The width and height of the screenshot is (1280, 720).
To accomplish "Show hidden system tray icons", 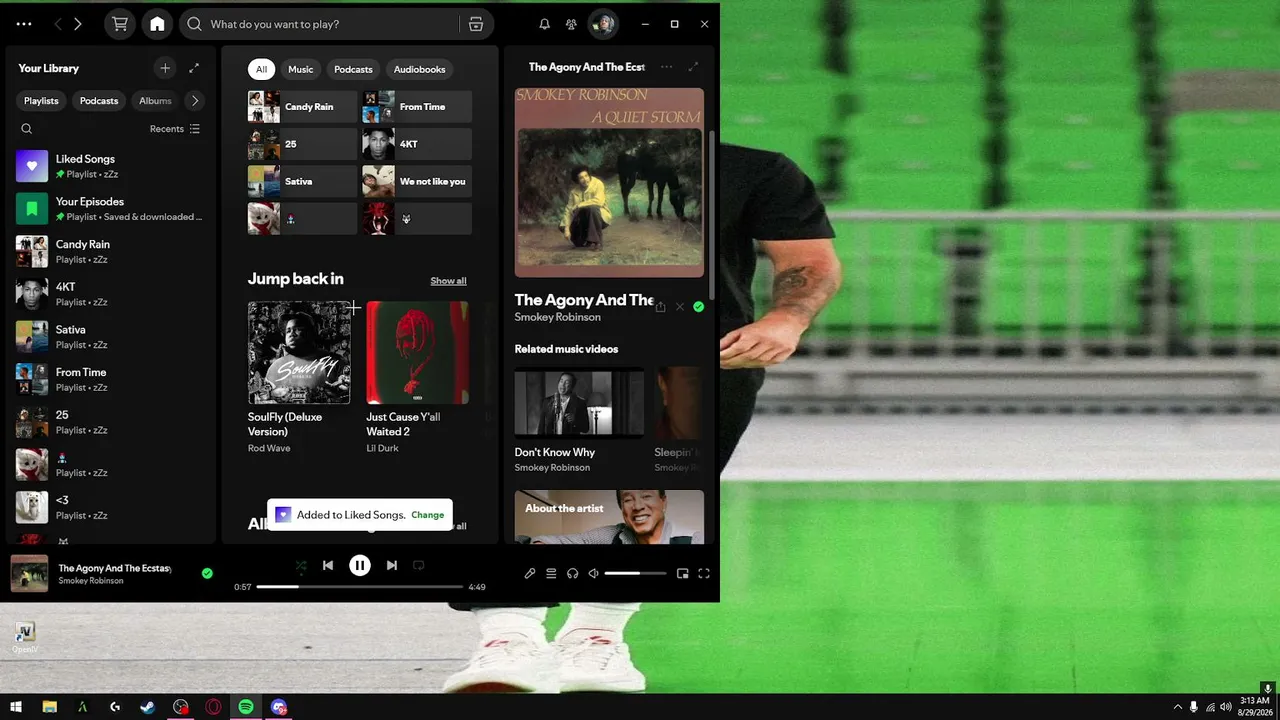I will pyautogui.click(x=1178, y=707).
